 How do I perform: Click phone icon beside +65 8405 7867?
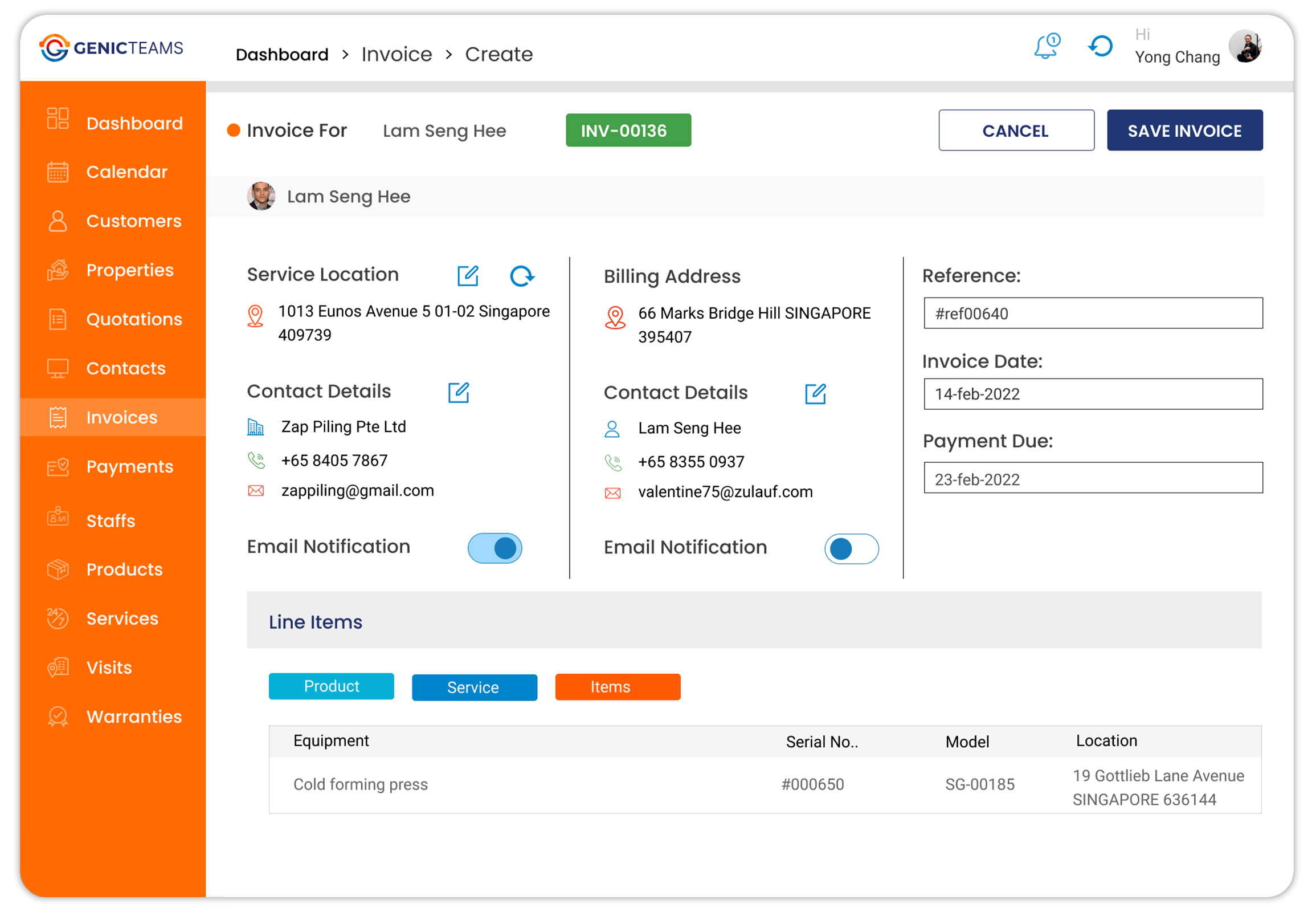(256, 461)
